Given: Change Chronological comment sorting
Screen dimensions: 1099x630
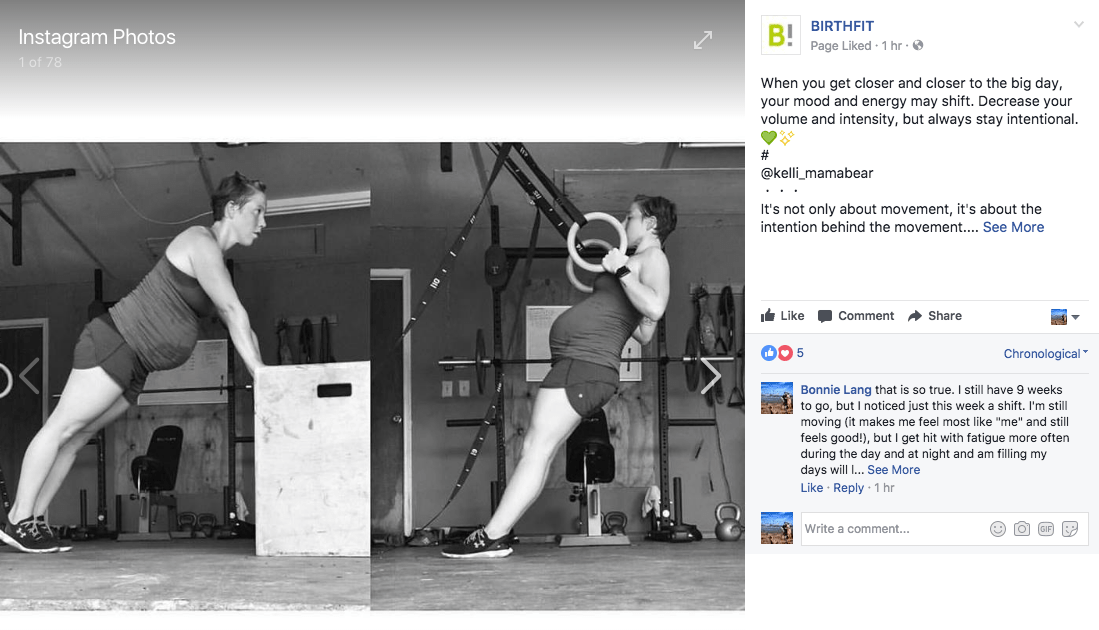Looking at the screenshot, I should pyautogui.click(x=1045, y=354).
